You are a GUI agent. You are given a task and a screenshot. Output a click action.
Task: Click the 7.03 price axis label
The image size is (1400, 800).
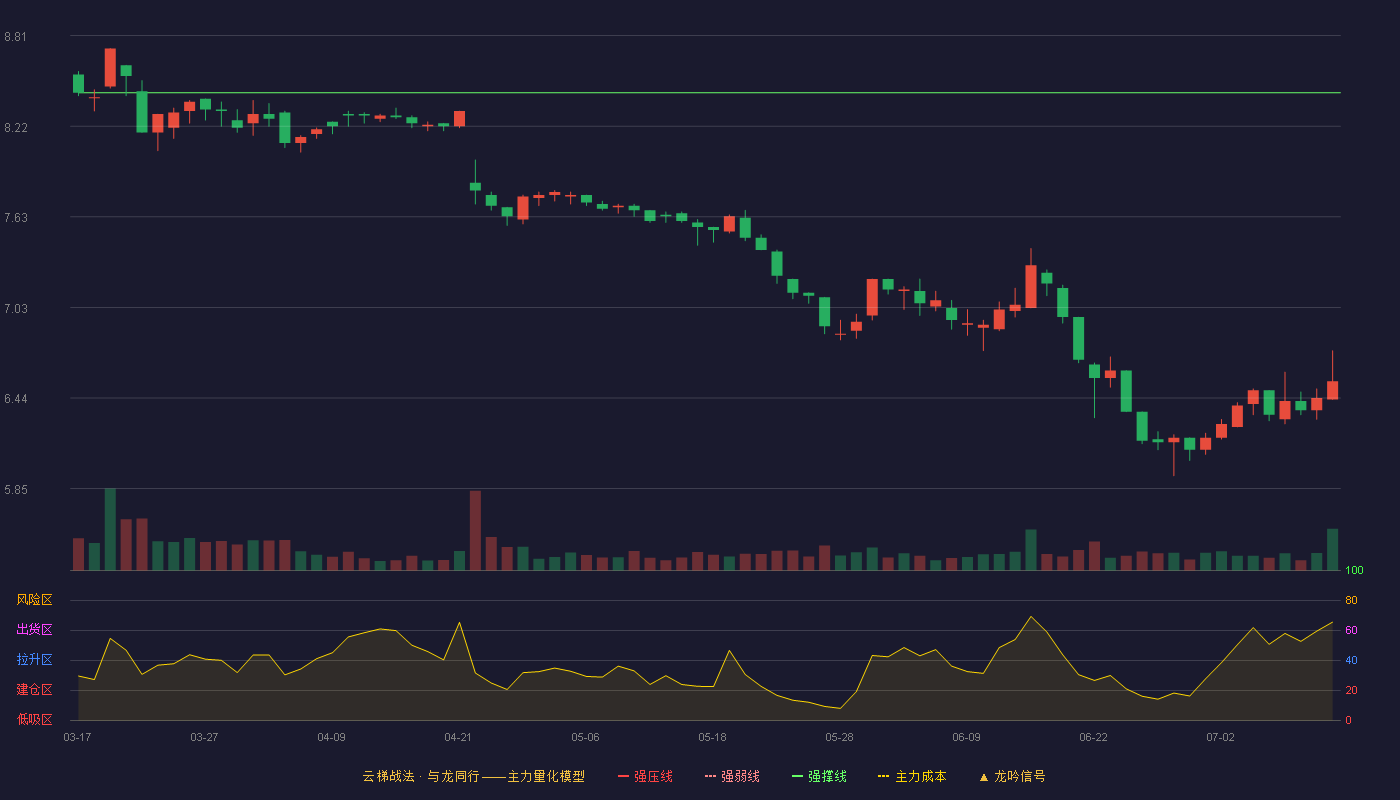pos(15,309)
